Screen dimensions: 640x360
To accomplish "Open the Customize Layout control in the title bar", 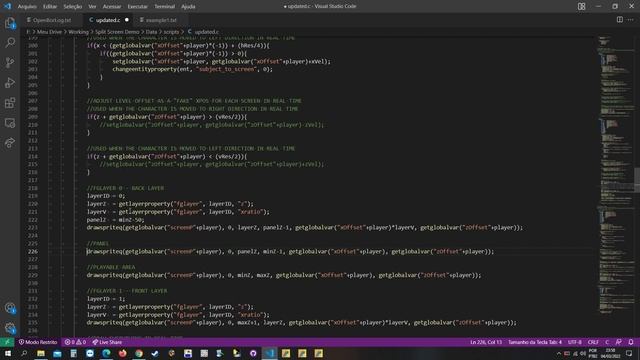I will 582,7.
